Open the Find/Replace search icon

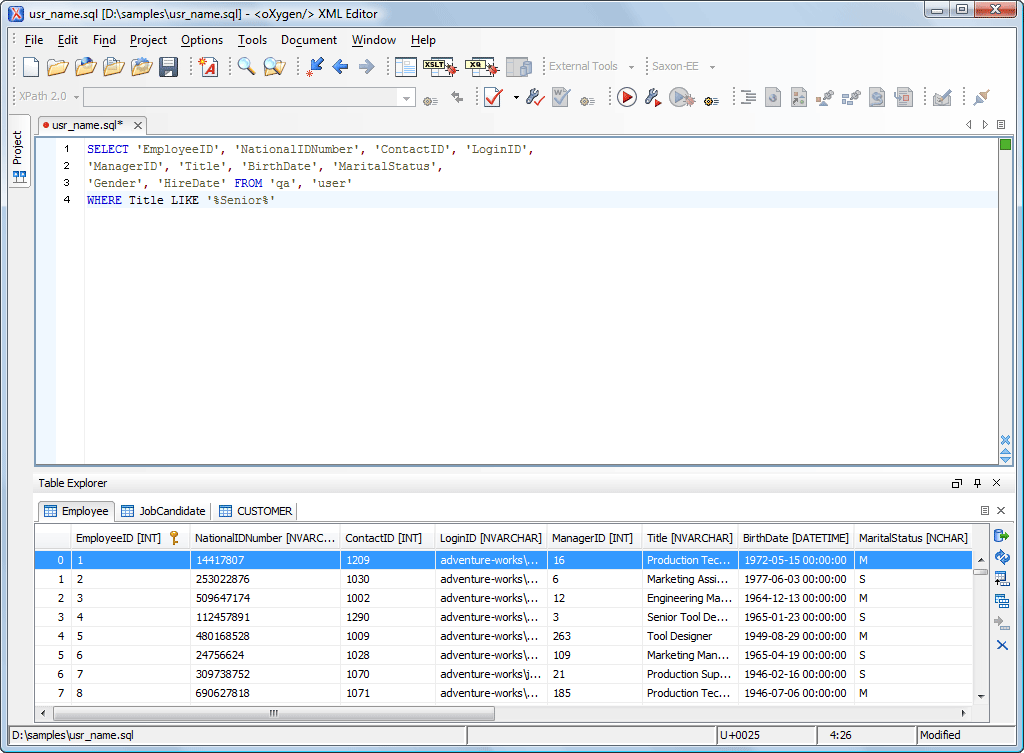246,66
